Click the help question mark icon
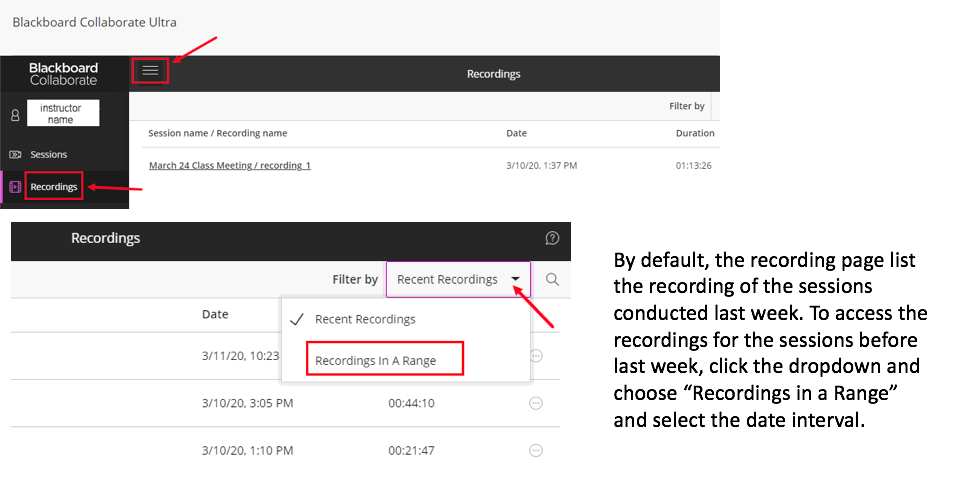The height and width of the screenshot is (484, 959). pyautogui.click(x=552, y=238)
